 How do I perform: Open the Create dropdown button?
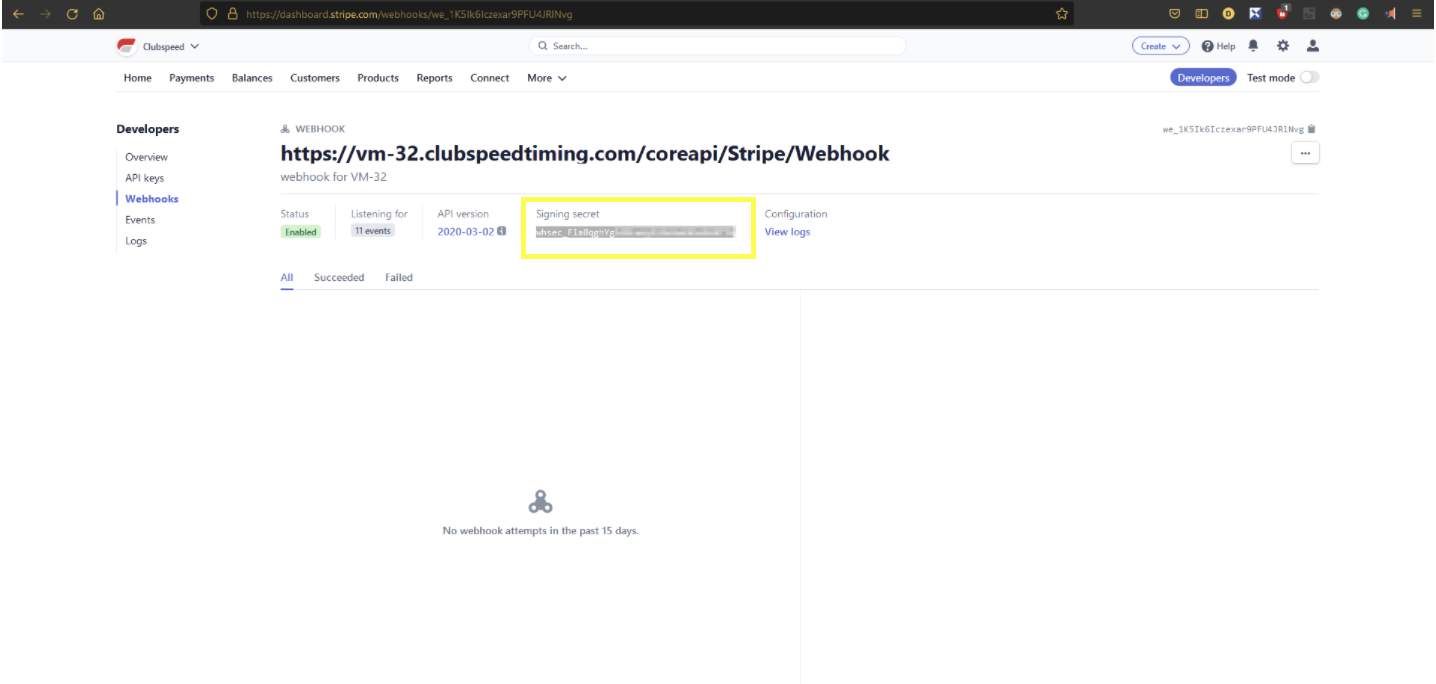click(1160, 46)
